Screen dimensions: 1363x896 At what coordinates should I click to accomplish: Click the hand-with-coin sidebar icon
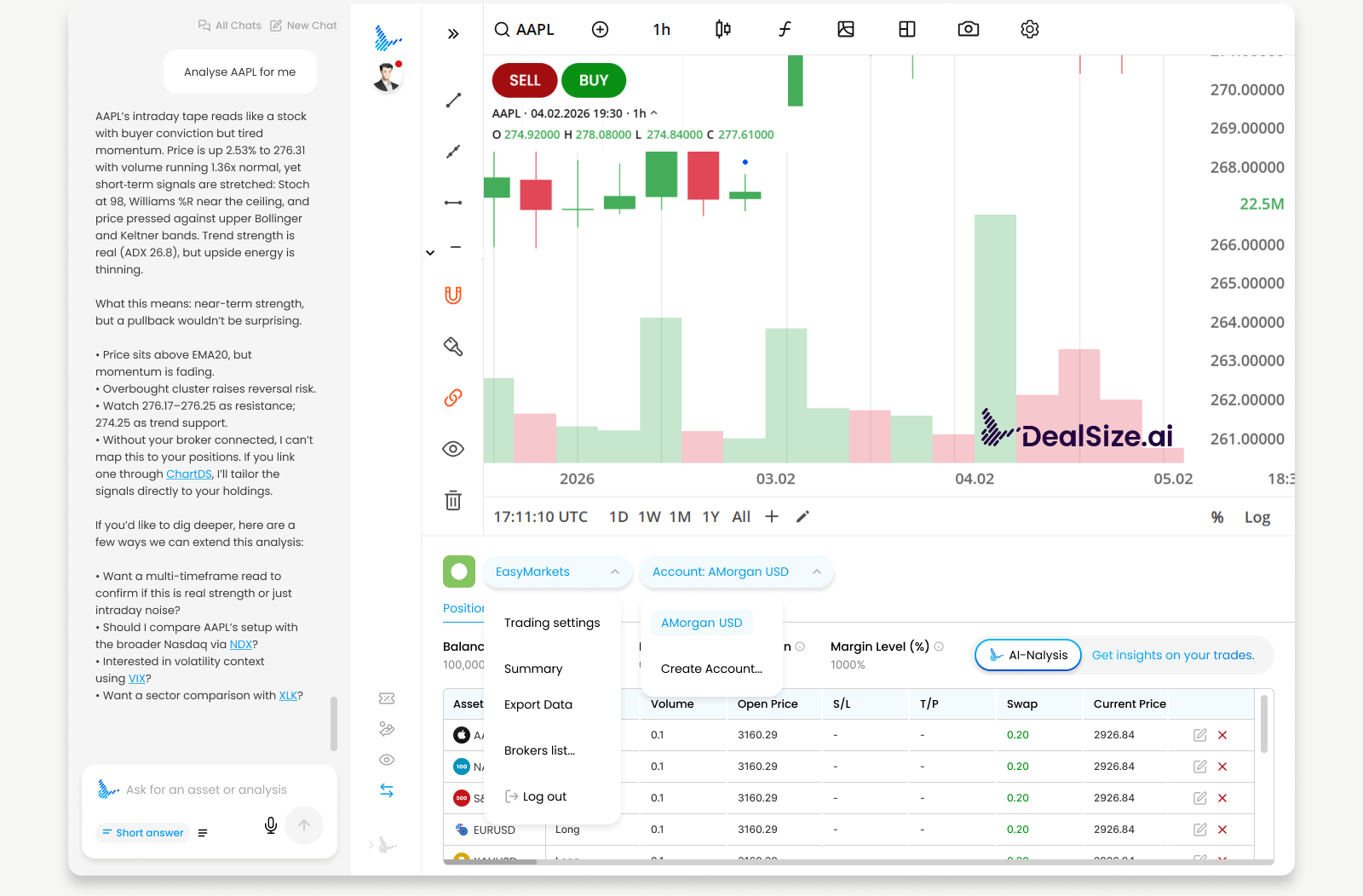[x=387, y=729]
